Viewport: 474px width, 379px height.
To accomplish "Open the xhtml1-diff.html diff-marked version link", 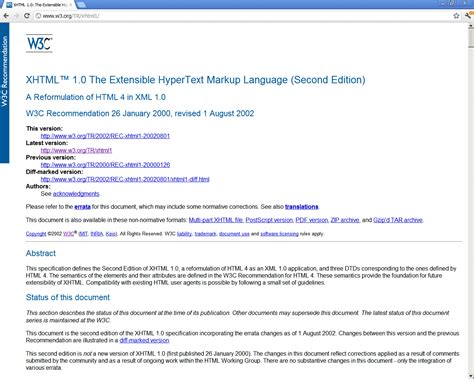I will pos(125,179).
